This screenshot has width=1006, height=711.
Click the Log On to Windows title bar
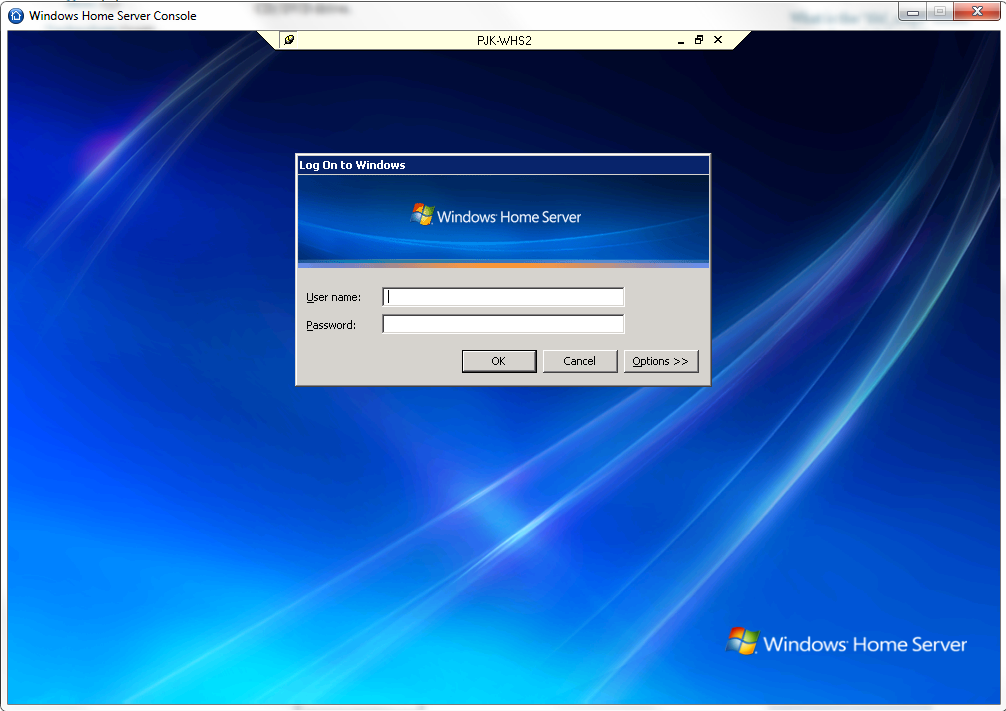pos(503,165)
